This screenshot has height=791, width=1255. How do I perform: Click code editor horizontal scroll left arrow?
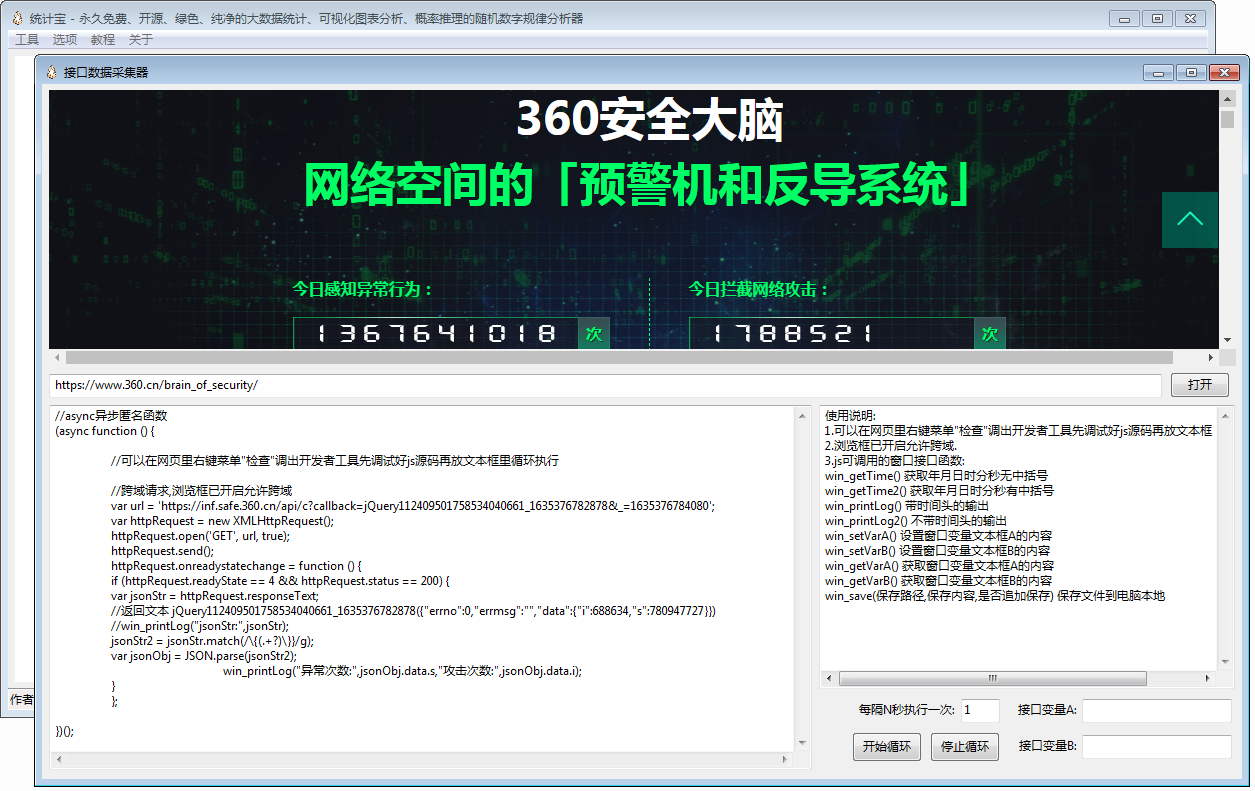[x=57, y=760]
